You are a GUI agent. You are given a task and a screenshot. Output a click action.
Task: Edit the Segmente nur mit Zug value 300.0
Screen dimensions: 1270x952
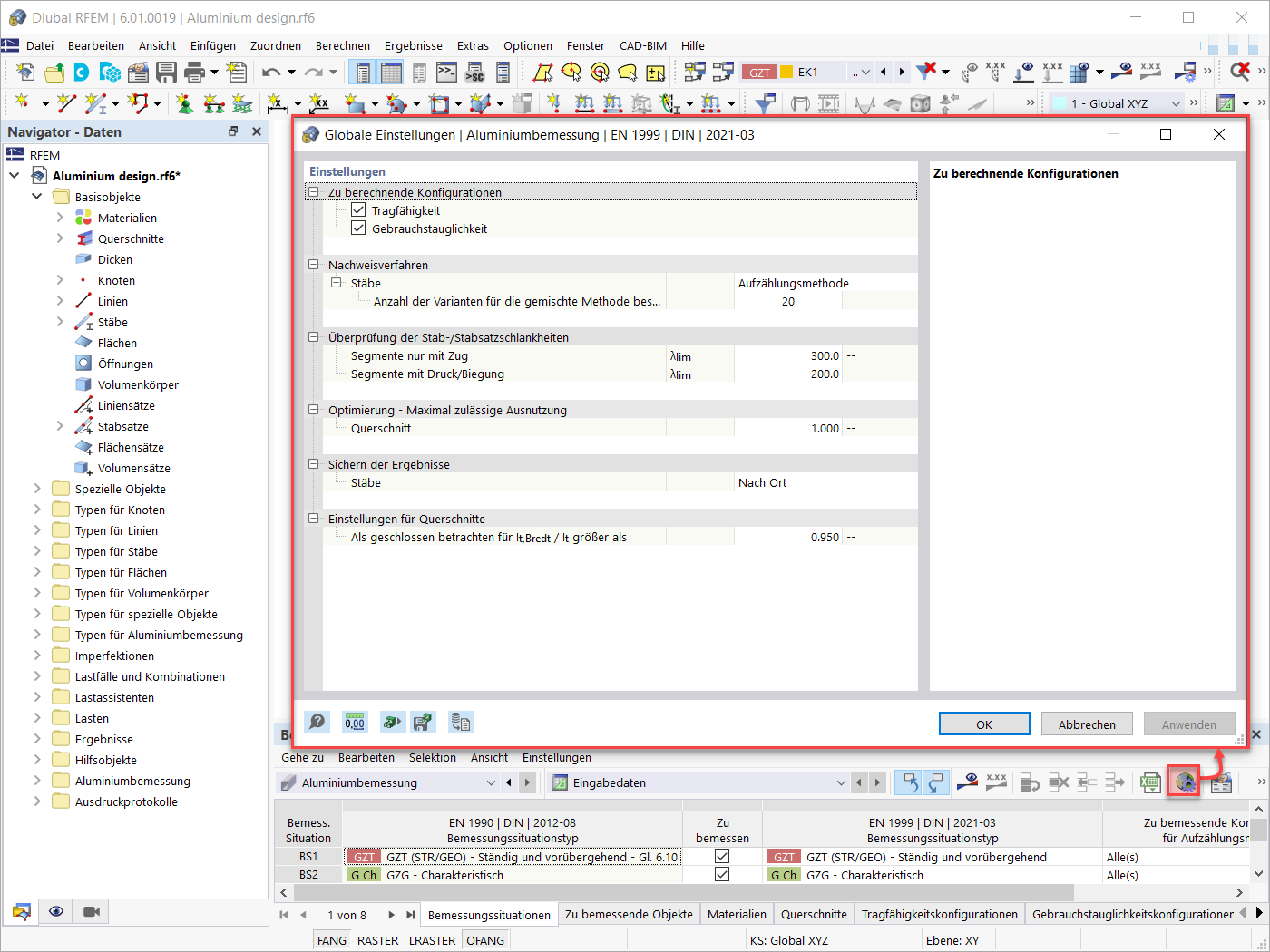[x=787, y=355]
